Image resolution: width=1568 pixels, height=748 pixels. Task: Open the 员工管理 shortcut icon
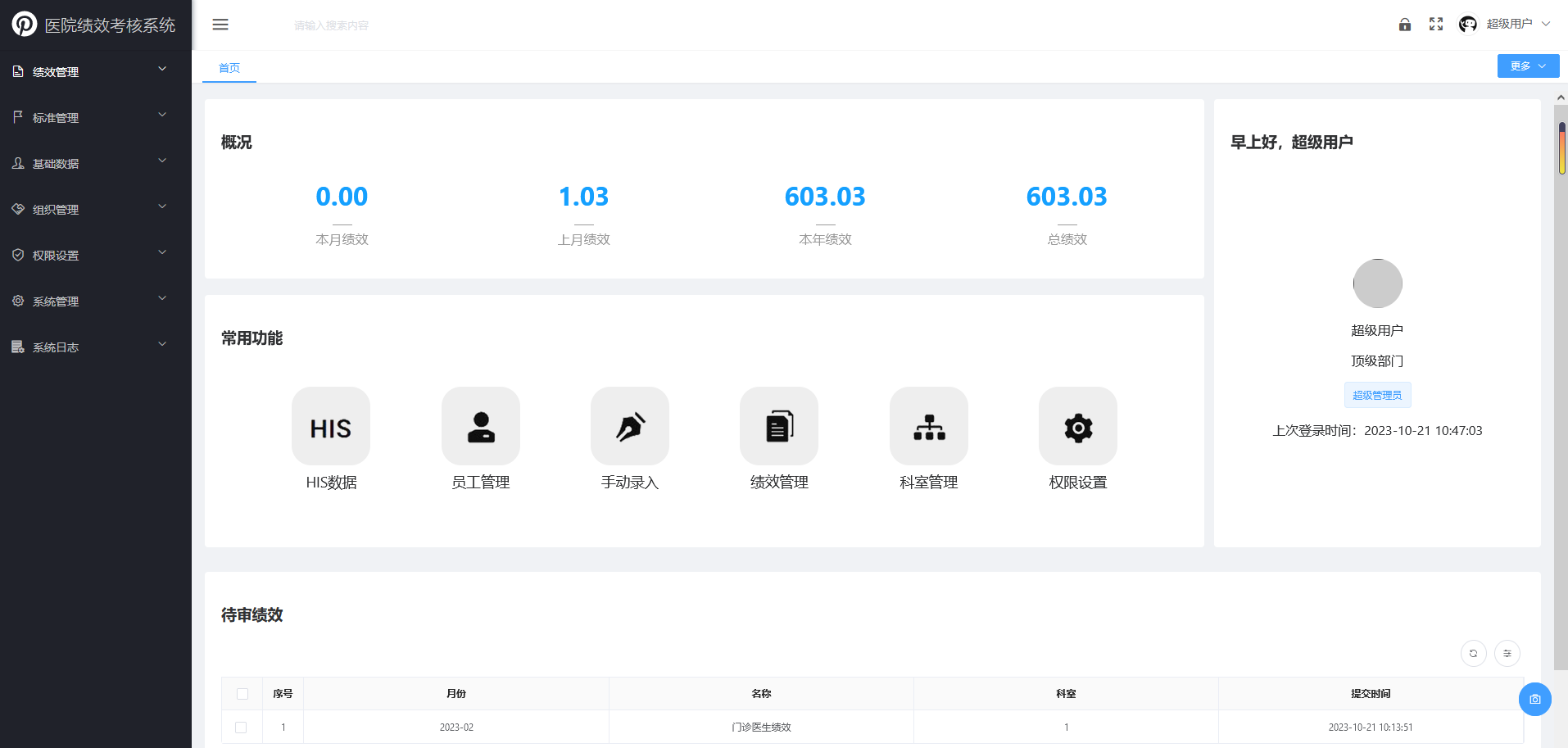click(x=481, y=426)
